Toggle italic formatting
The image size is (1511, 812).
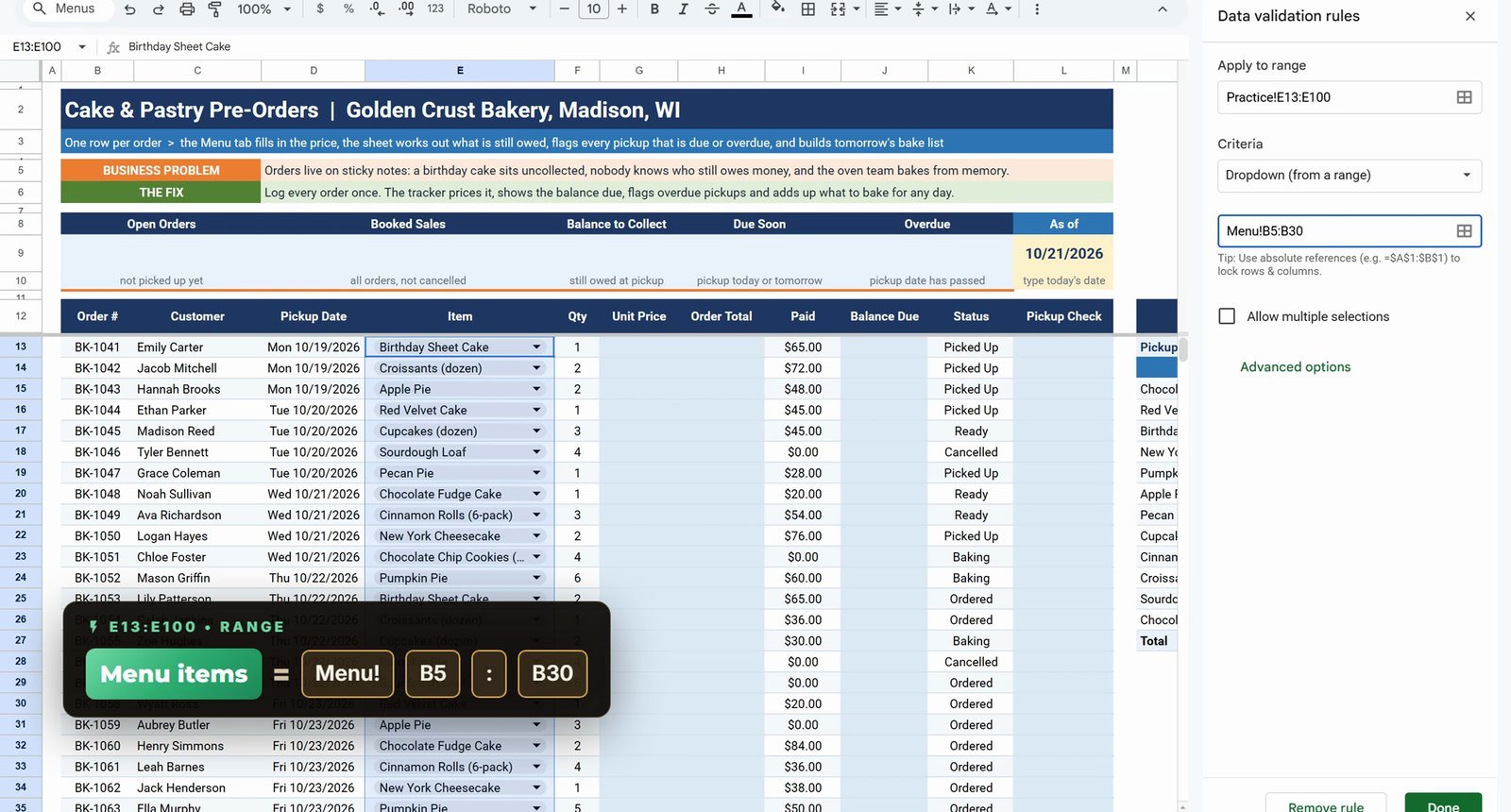tap(683, 8)
